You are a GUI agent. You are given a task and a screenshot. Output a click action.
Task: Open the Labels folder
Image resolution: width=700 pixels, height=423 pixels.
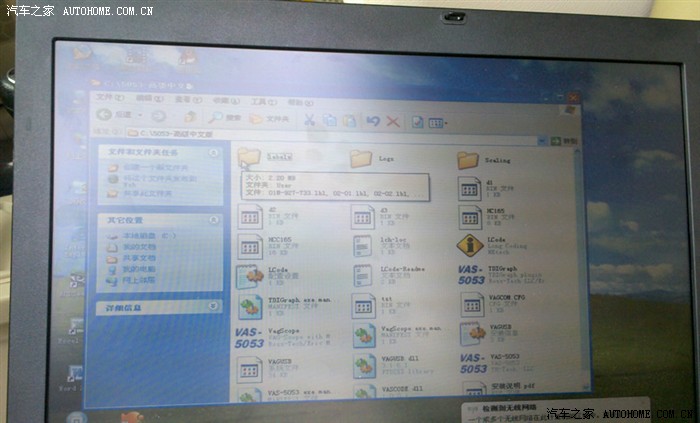click(x=250, y=158)
